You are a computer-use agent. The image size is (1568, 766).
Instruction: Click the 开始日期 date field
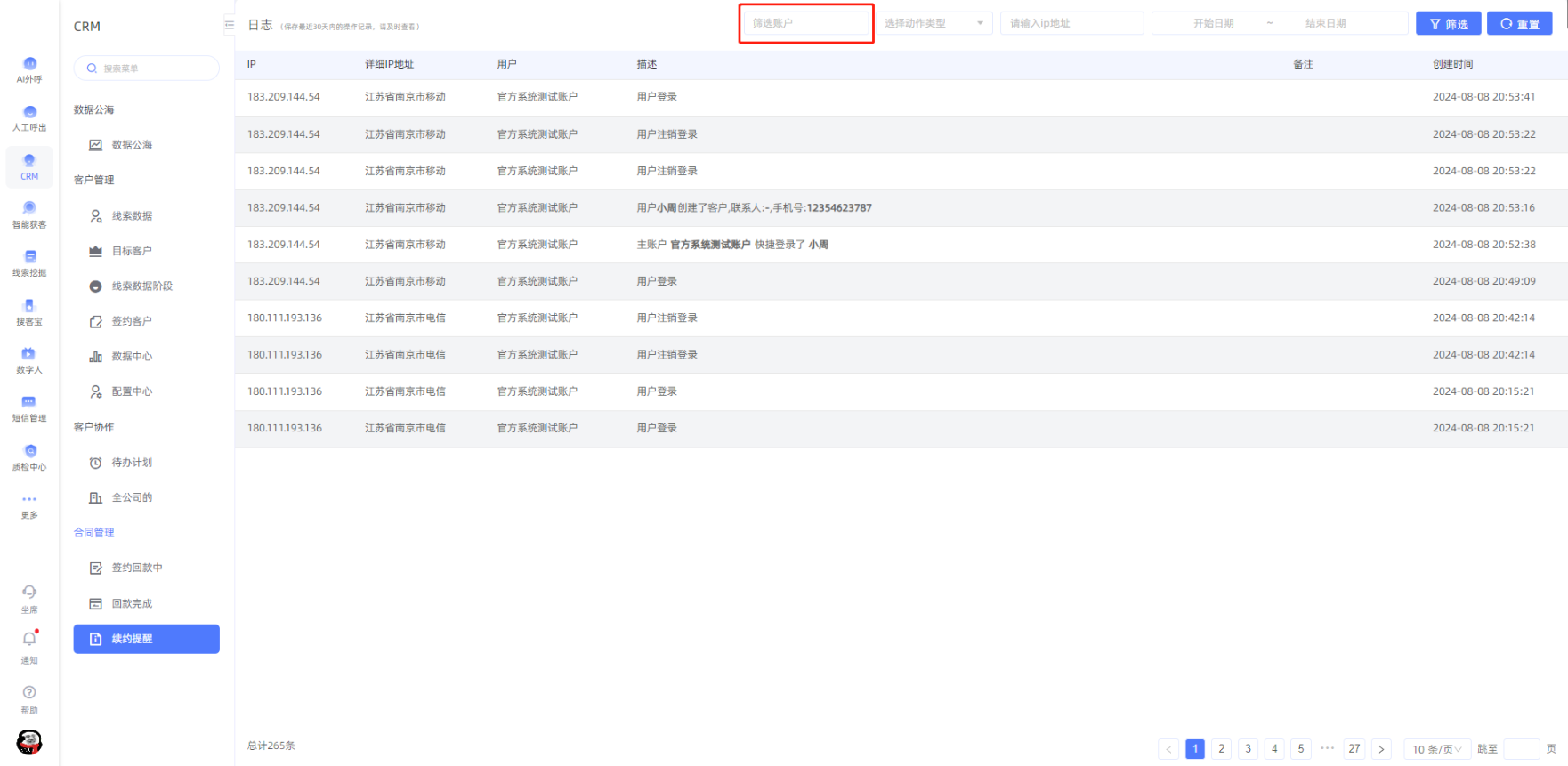click(x=1213, y=23)
